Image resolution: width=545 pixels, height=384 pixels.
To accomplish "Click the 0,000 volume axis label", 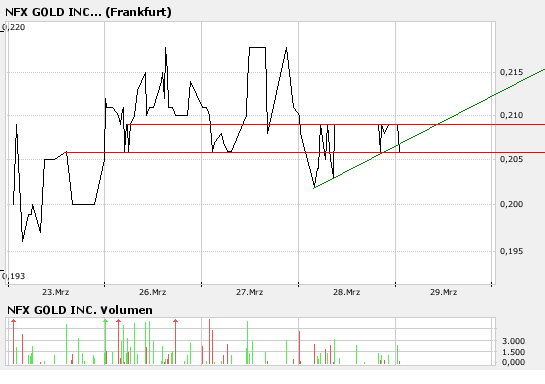I will click(513, 362).
